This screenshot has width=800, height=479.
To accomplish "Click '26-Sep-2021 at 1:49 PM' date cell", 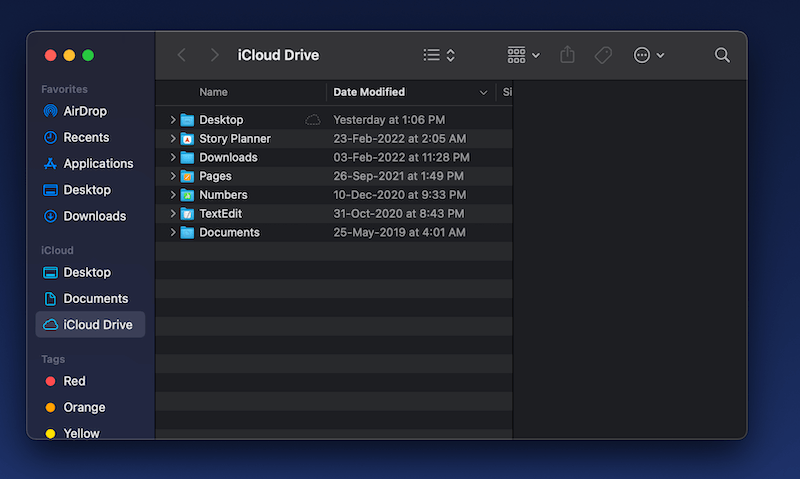I will (x=398, y=176).
